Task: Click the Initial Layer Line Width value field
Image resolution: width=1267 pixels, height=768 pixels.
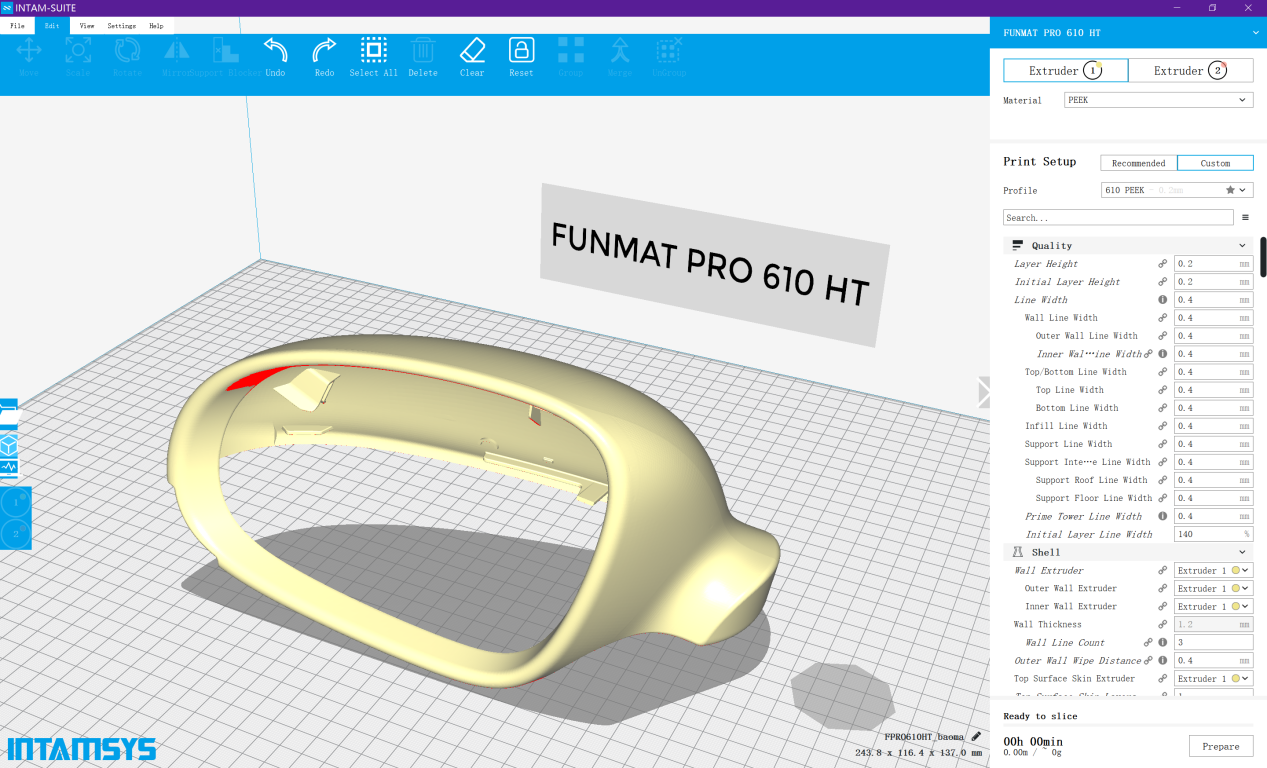Action: click(1213, 534)
